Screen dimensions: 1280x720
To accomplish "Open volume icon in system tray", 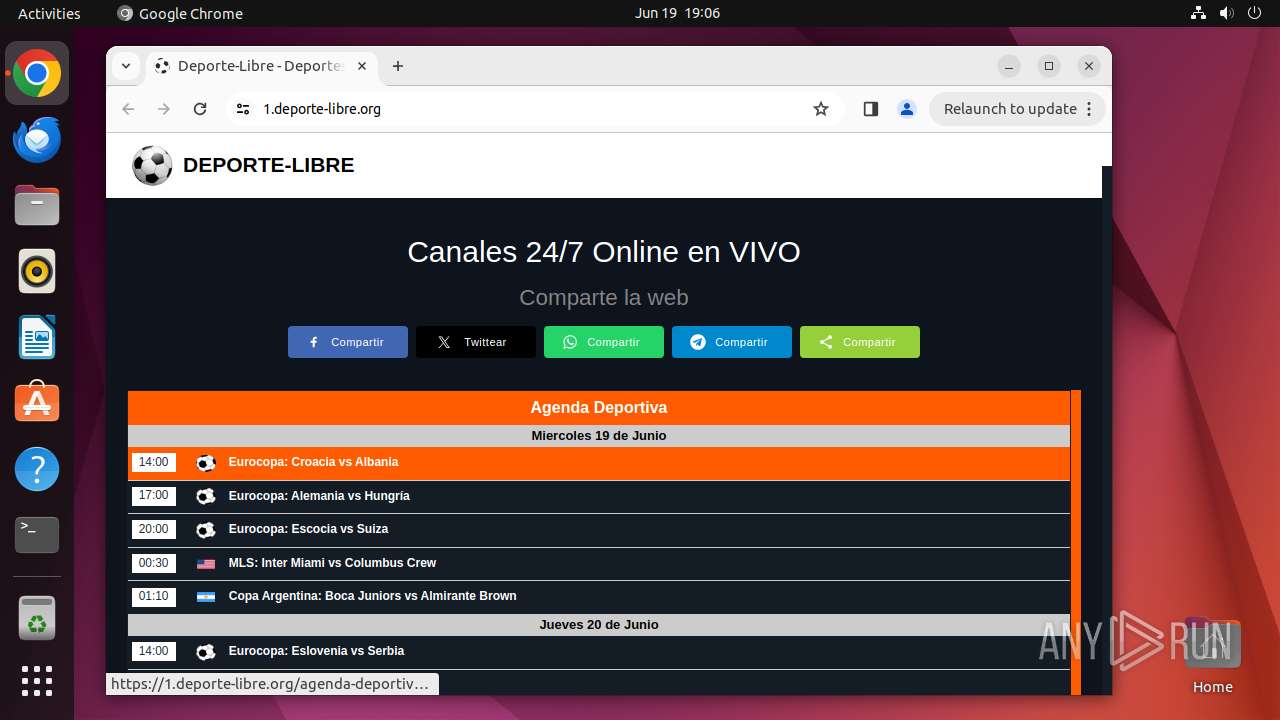I will 1226,13.
